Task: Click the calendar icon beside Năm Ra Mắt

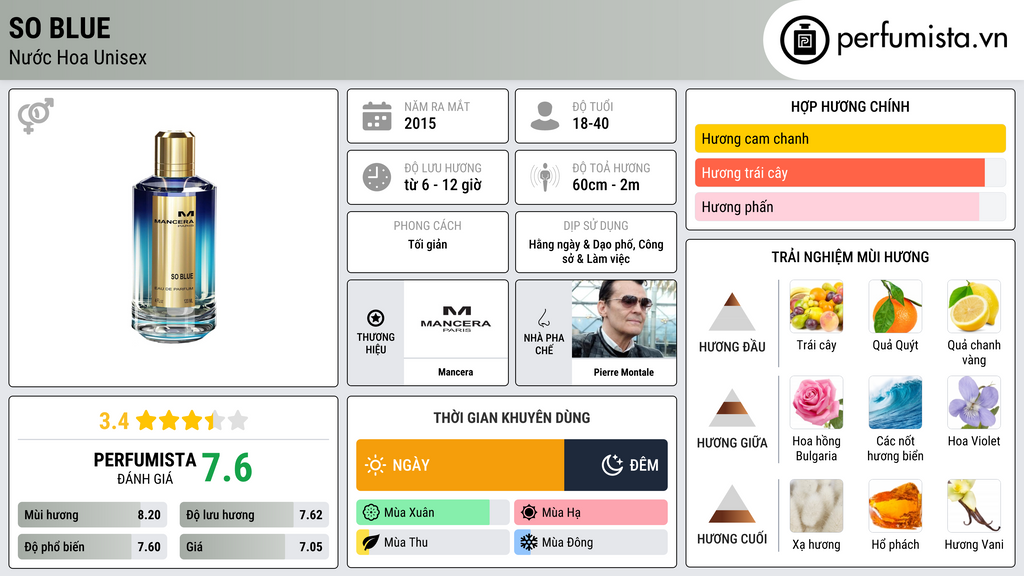Action: click(x=377, y=116)
